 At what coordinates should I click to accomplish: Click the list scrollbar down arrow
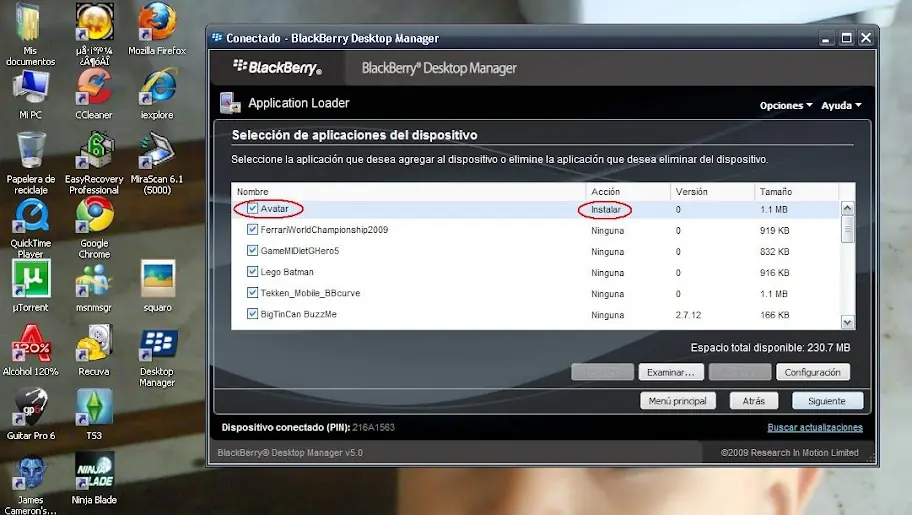pos(847,322)
